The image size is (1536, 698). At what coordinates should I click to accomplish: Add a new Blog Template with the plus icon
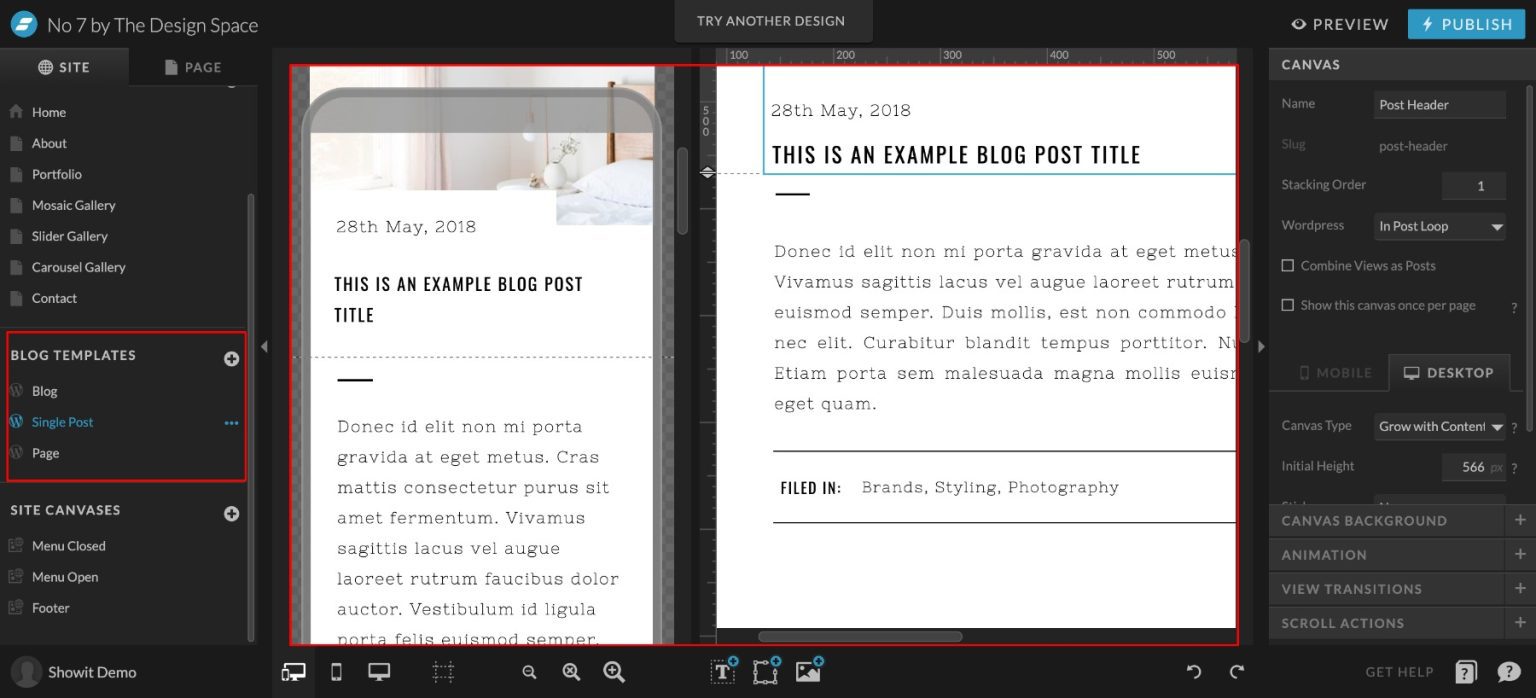point(231,357)
